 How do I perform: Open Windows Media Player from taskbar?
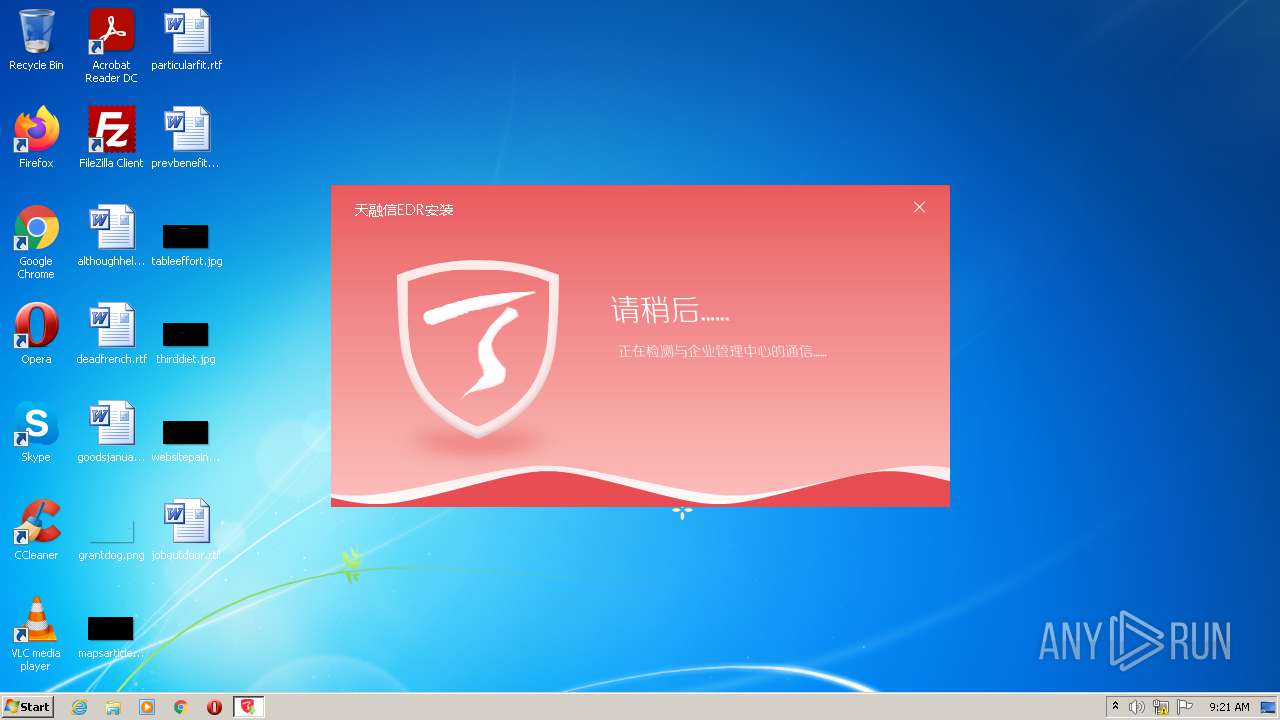147,707
